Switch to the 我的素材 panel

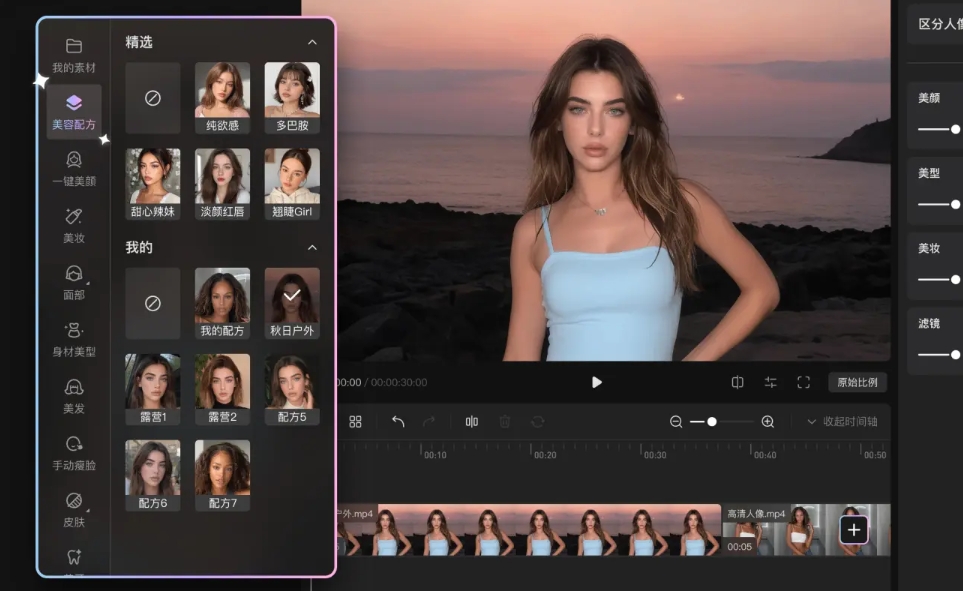point(72,55)
